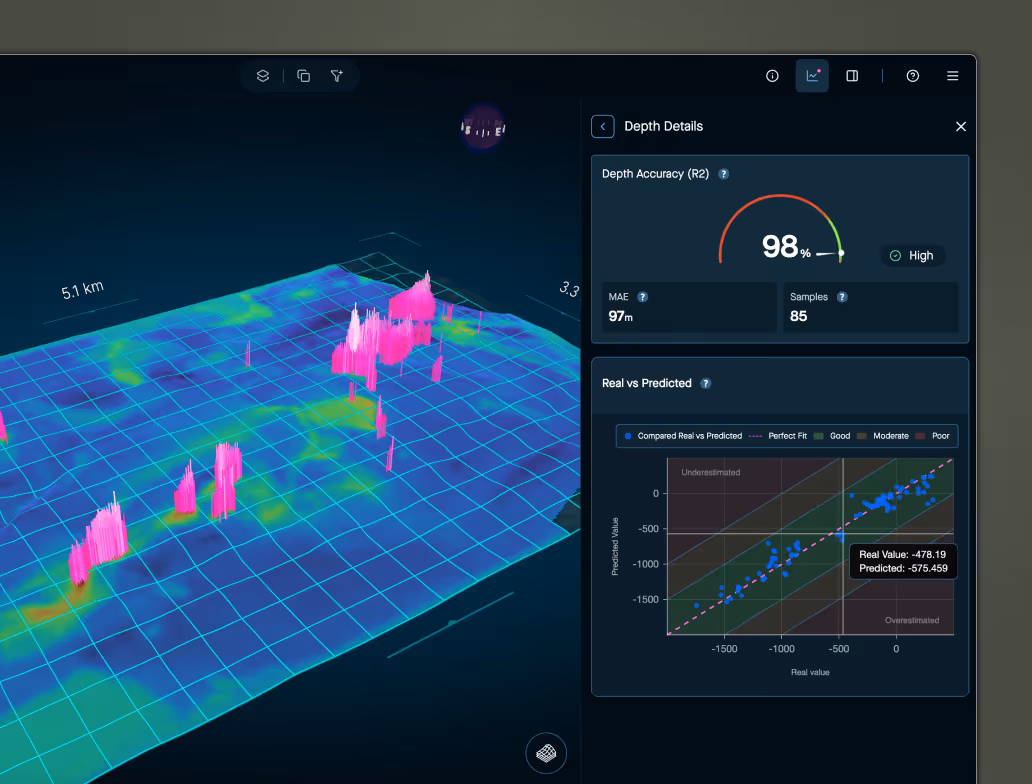Screen dimensions: 1032x784
Task: Show help for MAE metric
Action: pos(643,297)
